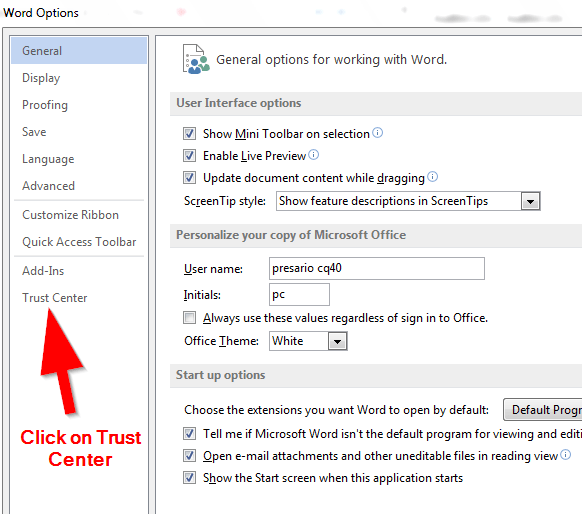This screenshot has height=514, width=582.
Task: Disable Show the Start screen checkbox
Action: pos(189,478)
